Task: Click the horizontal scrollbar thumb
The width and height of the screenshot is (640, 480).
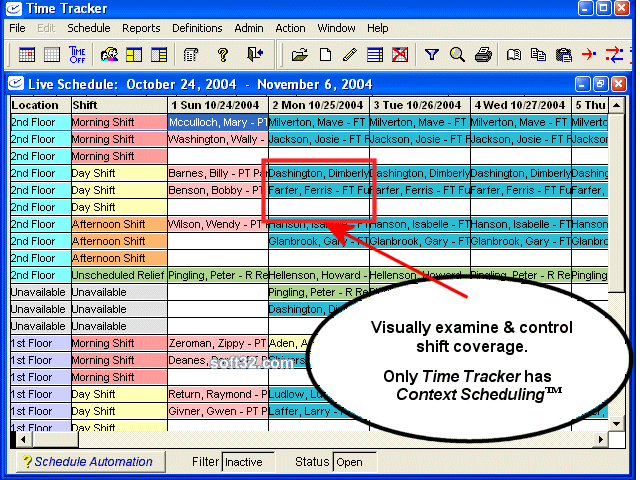Action: (x=55, y=440)
